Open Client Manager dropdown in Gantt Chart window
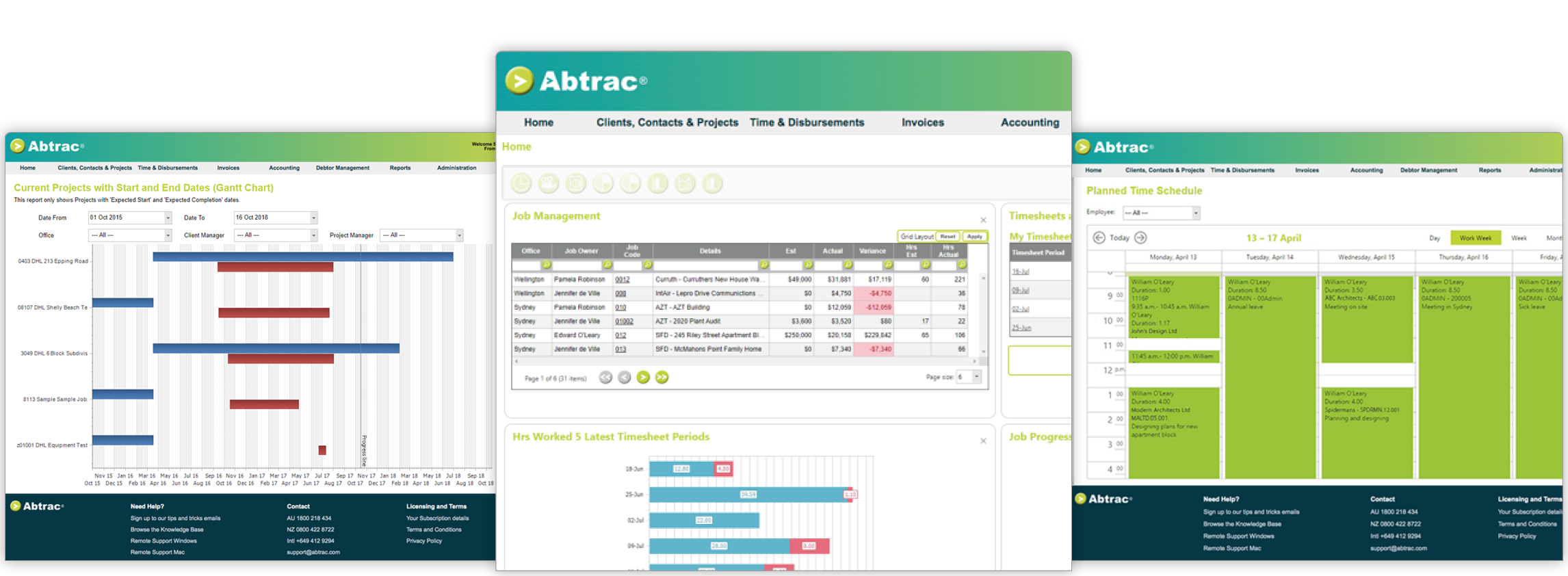1568x576 pixels. coord(313,235)
